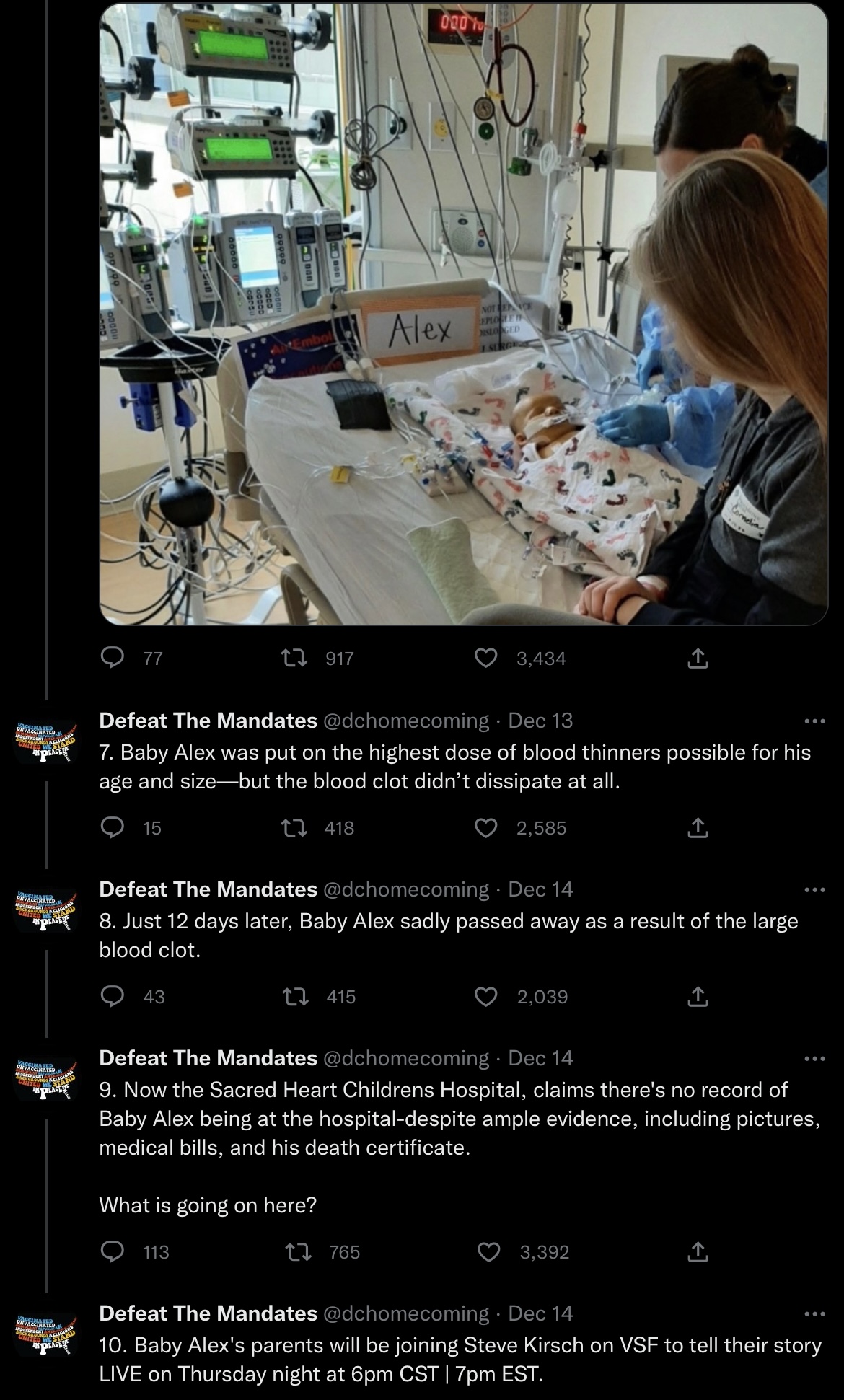844x1400 pixels.
Task: Open more options for tweet 7
Action: coord(814,721)
